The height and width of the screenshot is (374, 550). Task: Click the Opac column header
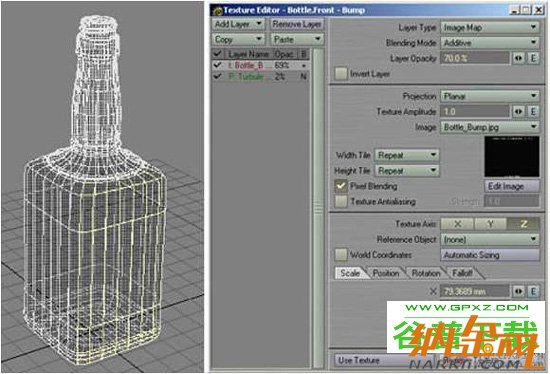(284, 54)
